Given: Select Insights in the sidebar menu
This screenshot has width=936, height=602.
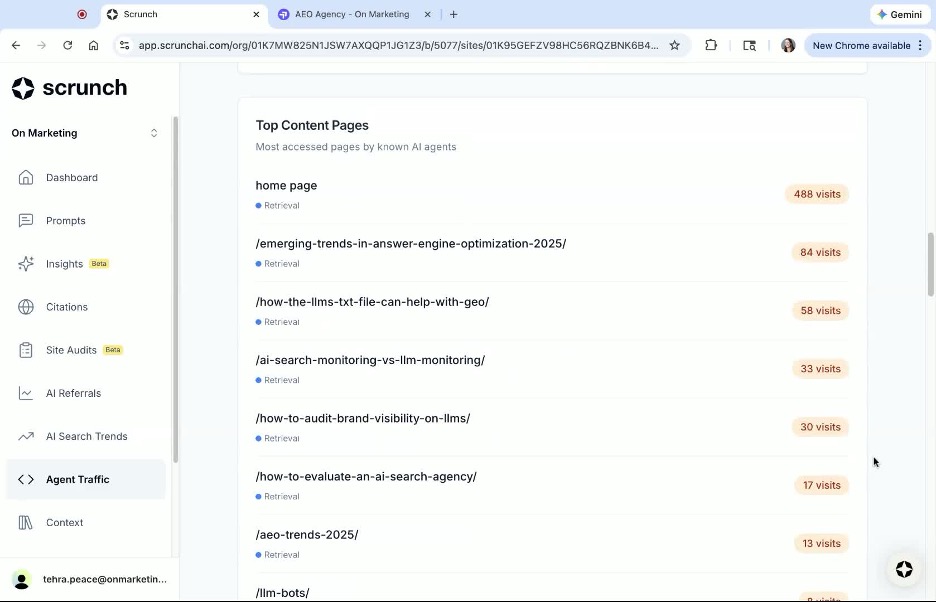Looking at the screenshot, I should [x=64, y=263].
